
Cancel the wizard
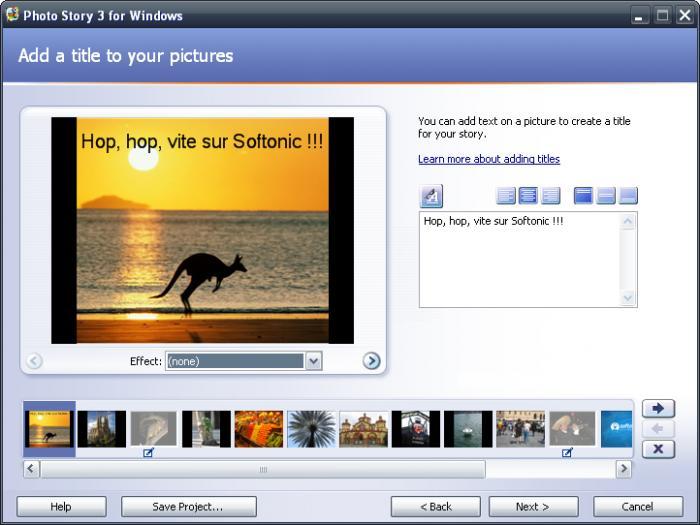point(638,507)
